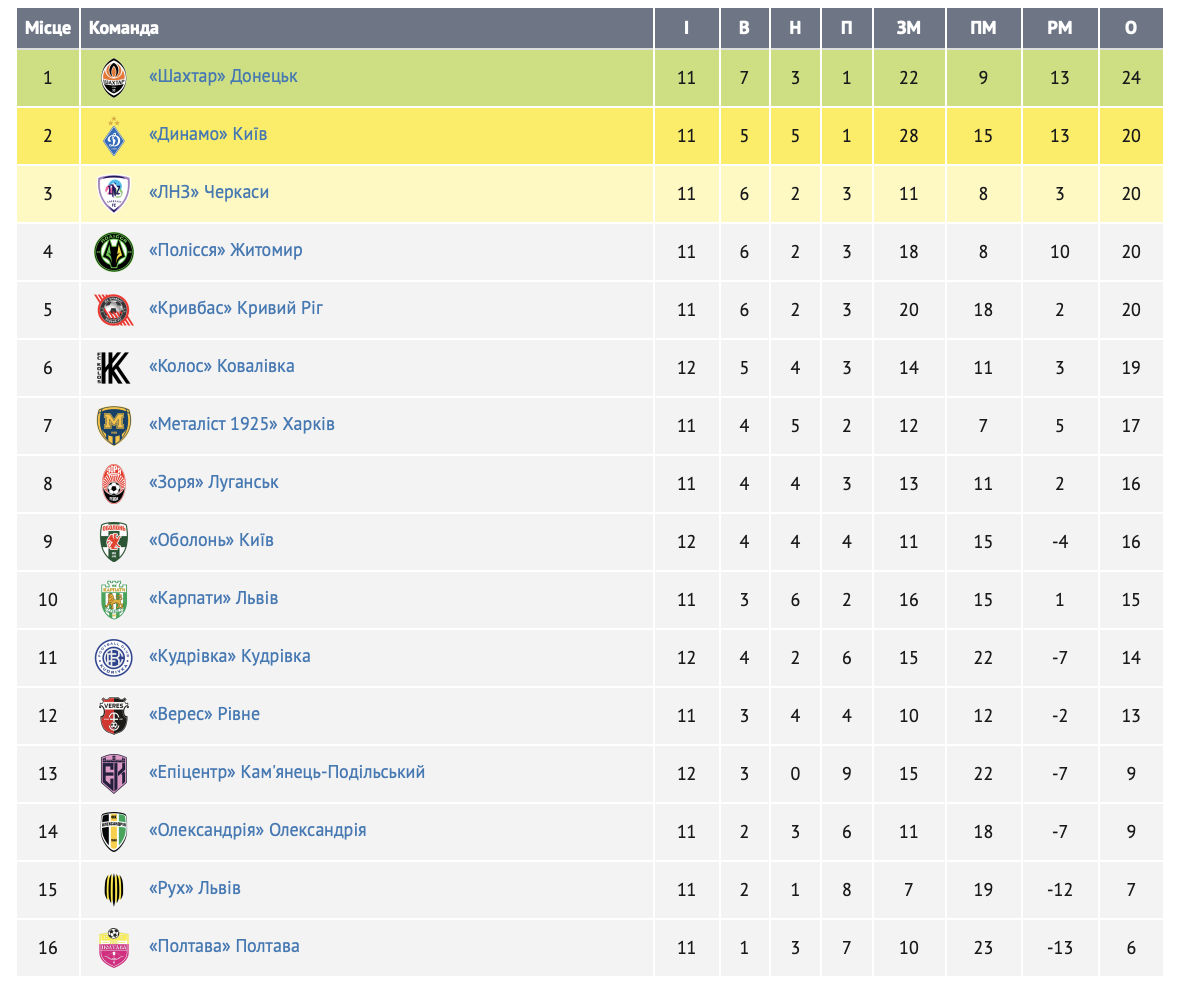Click the О points column header
This screenshot has height=990, width=1182.
click(1131, 28)
